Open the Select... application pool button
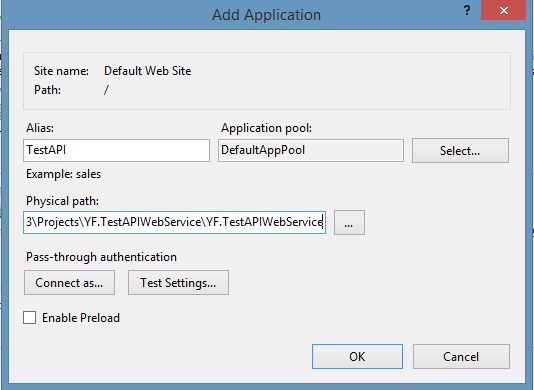The image size is (534, 390). pos(460,151)
